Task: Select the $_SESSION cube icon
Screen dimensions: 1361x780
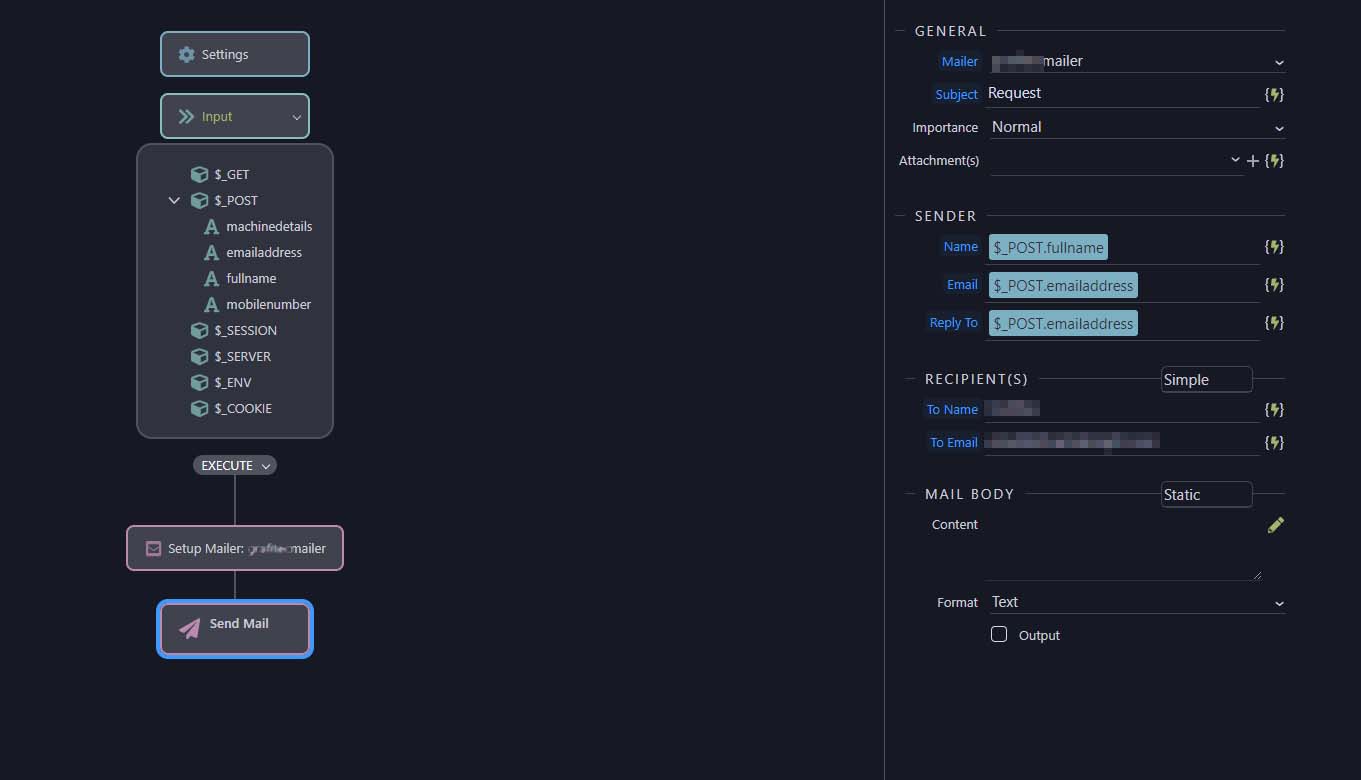Action: pyautogui.click(x=200, y=330)
